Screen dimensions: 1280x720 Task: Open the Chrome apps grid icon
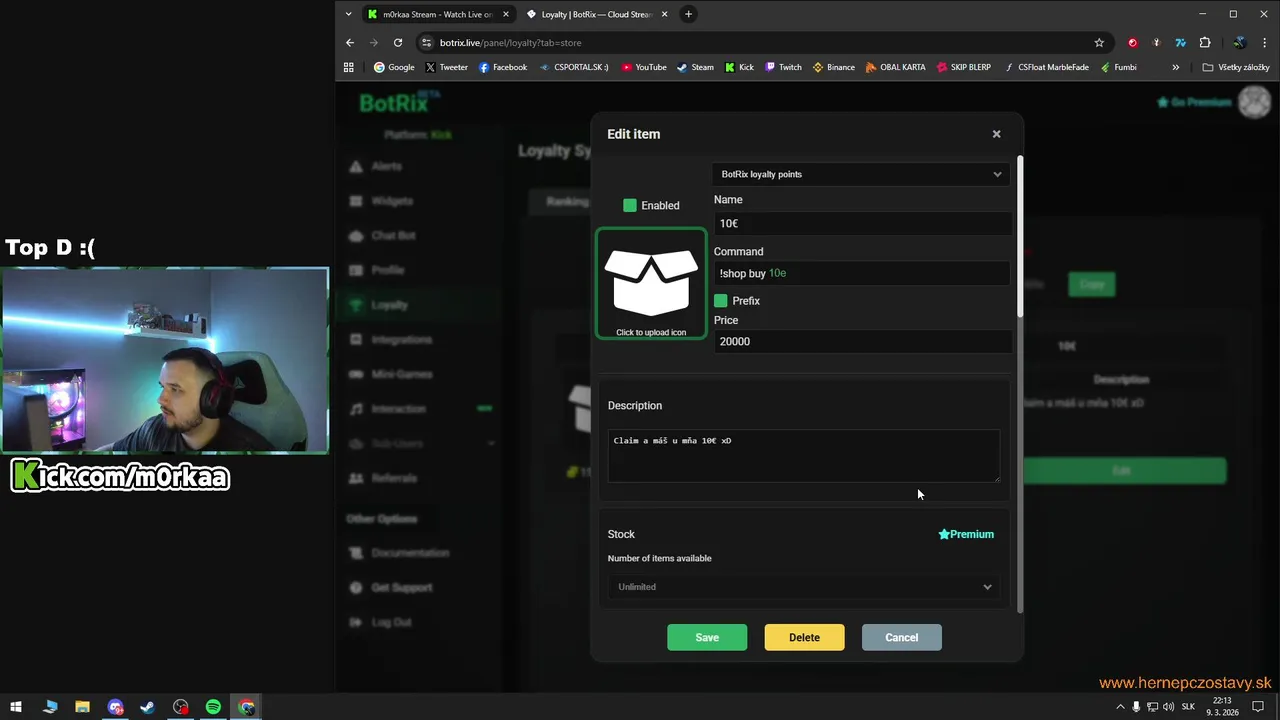348,68
